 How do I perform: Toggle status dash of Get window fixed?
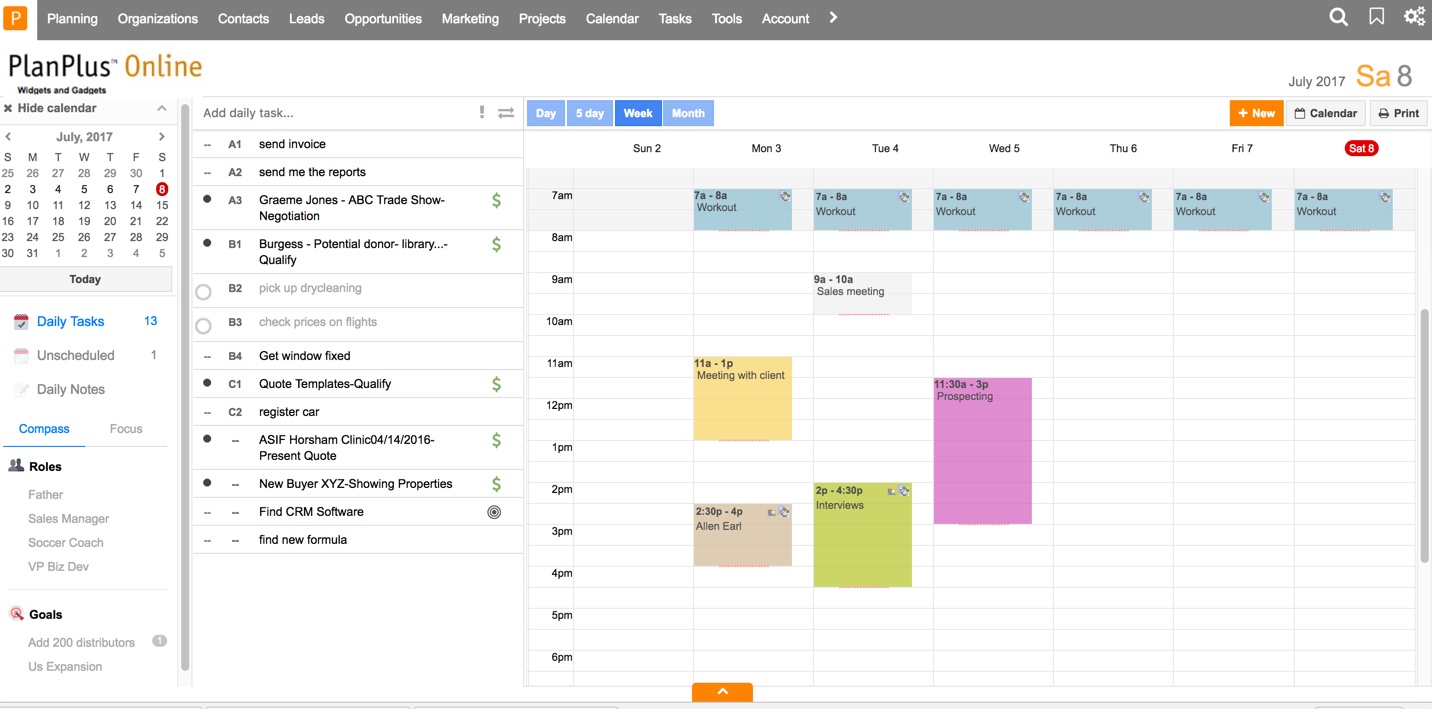(207, 356)
